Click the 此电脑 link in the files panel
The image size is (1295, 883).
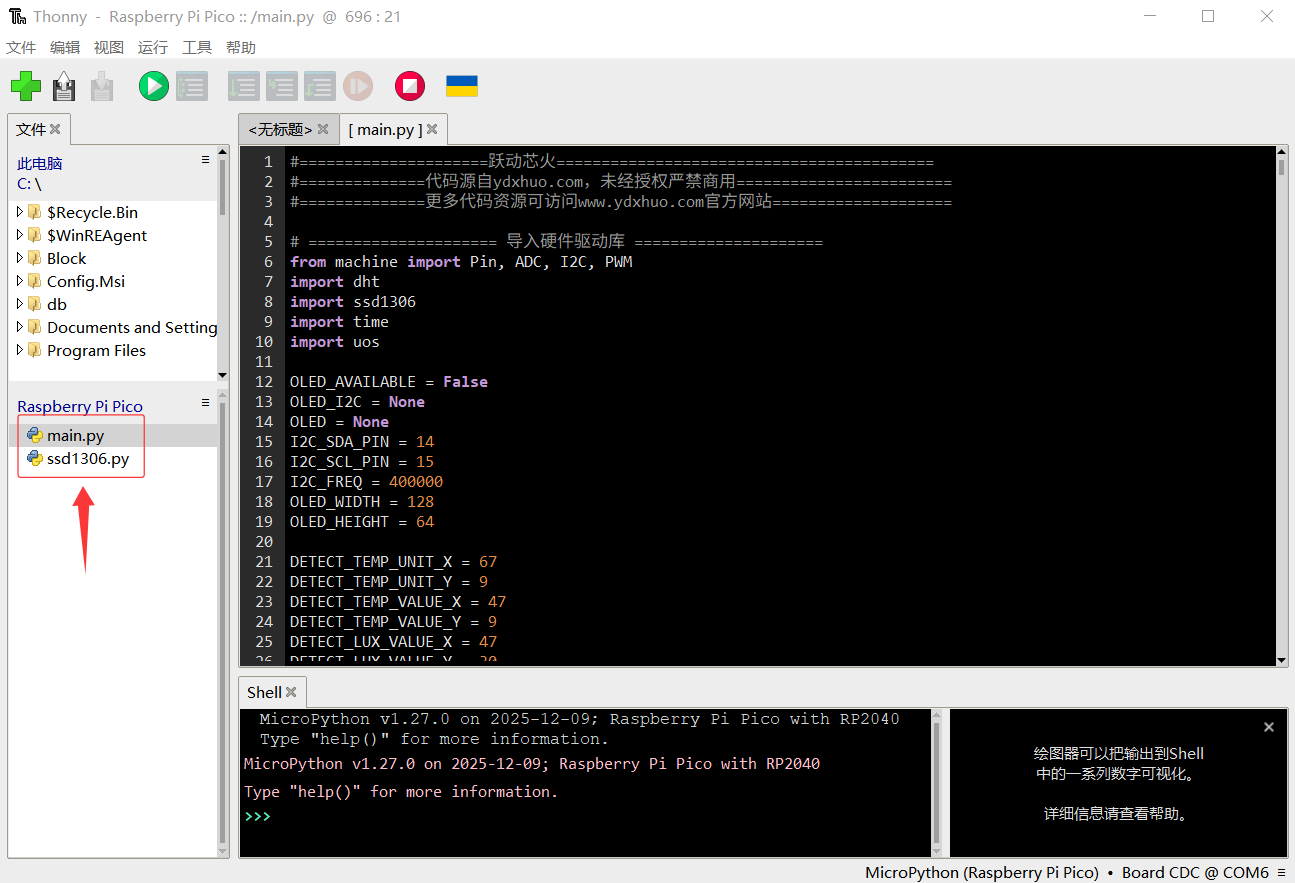coord(40,163)
